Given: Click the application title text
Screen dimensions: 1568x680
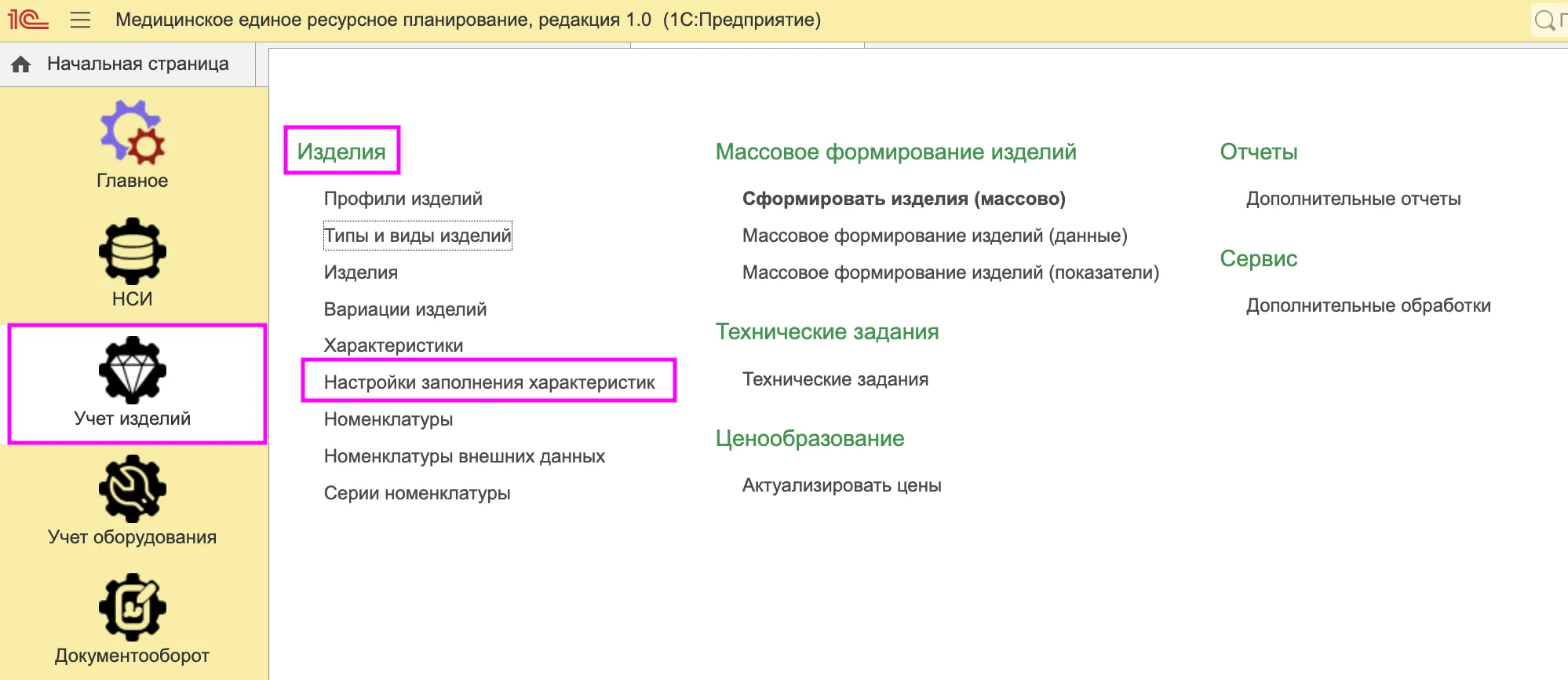Looking at the screenshot, I should [468, 20].
